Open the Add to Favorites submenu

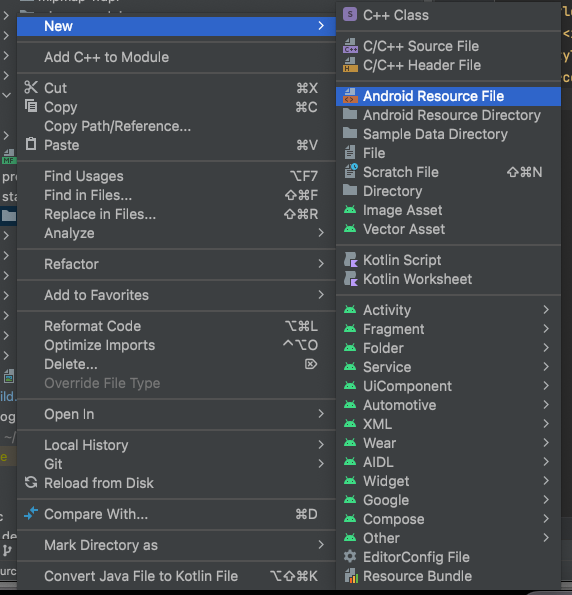pos(176,295)
